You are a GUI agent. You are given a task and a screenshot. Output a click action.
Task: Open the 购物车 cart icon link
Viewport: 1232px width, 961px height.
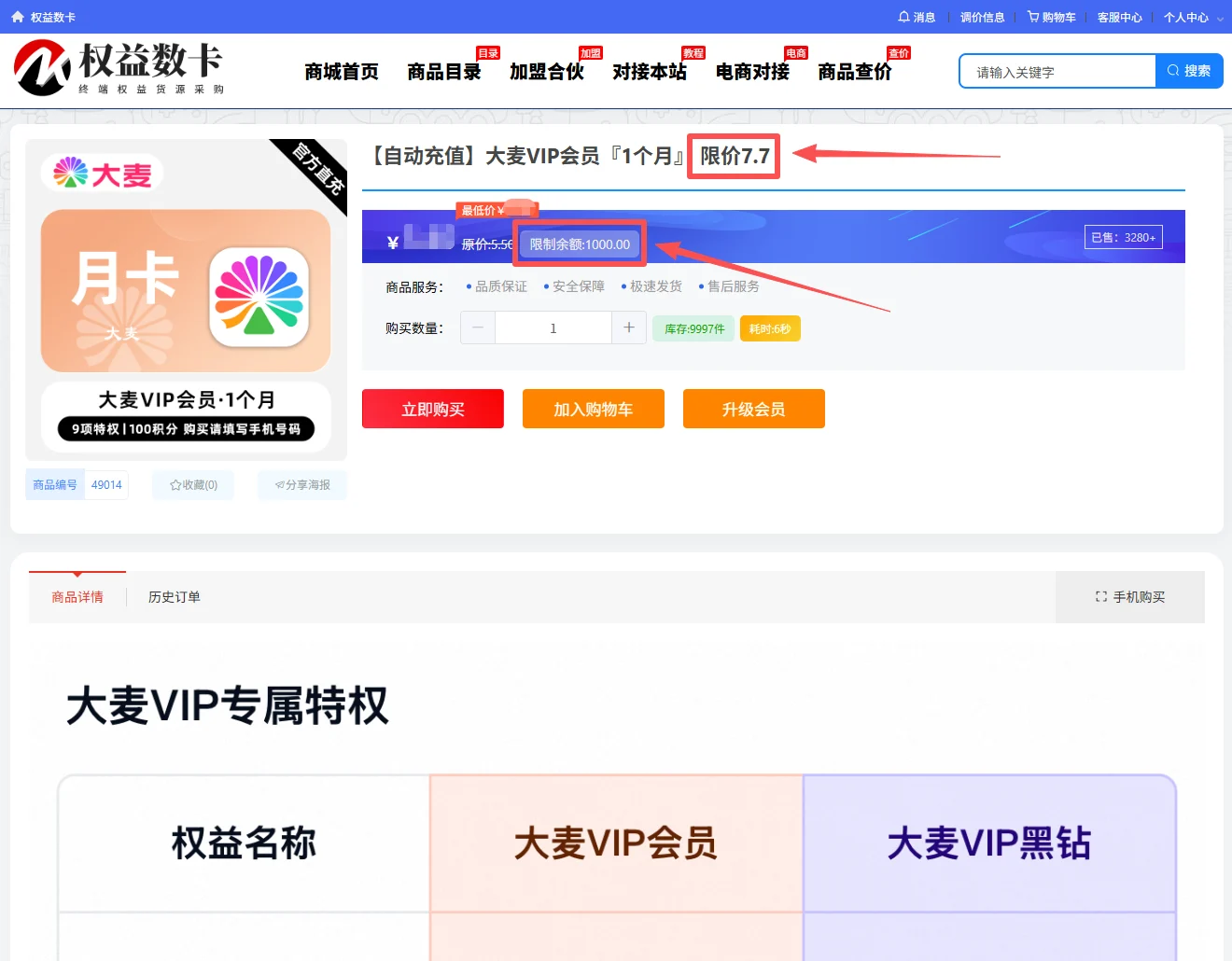coord(1051,17)
